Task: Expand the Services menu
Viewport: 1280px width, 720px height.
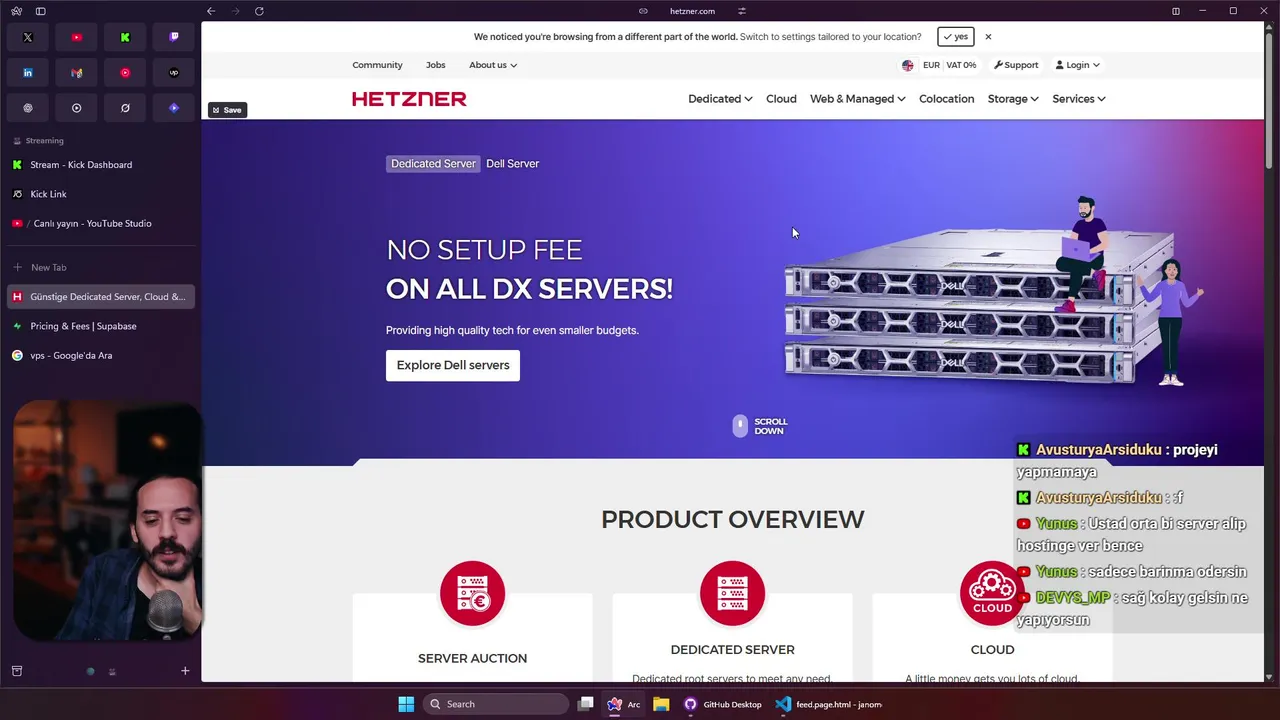Action: (1078, 99)
